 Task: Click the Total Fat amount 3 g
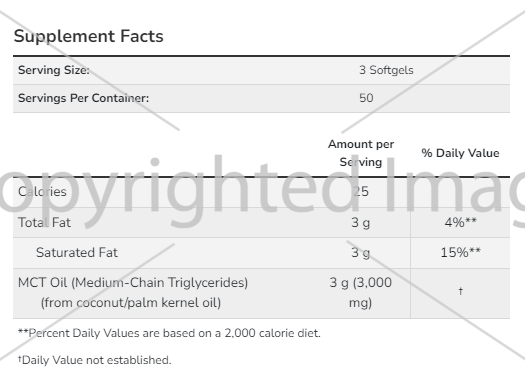click(x=361, y=223)
